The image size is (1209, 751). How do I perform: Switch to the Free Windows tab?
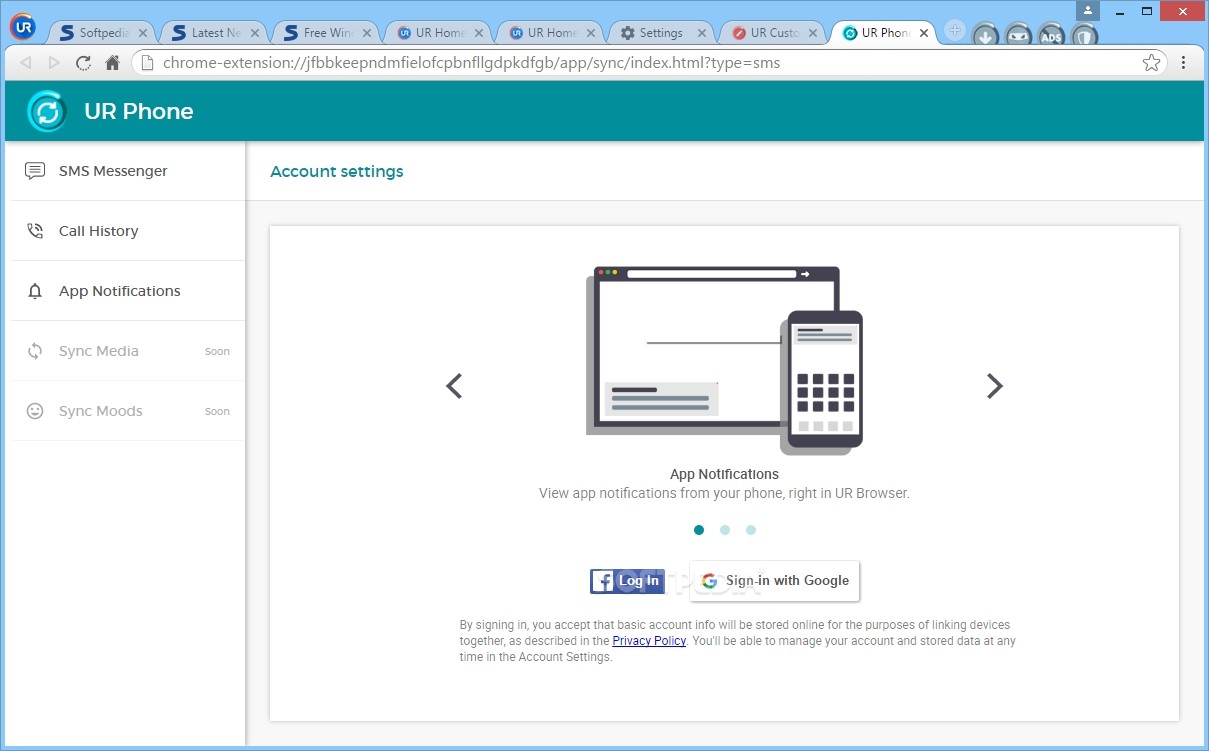pos(327,33)
